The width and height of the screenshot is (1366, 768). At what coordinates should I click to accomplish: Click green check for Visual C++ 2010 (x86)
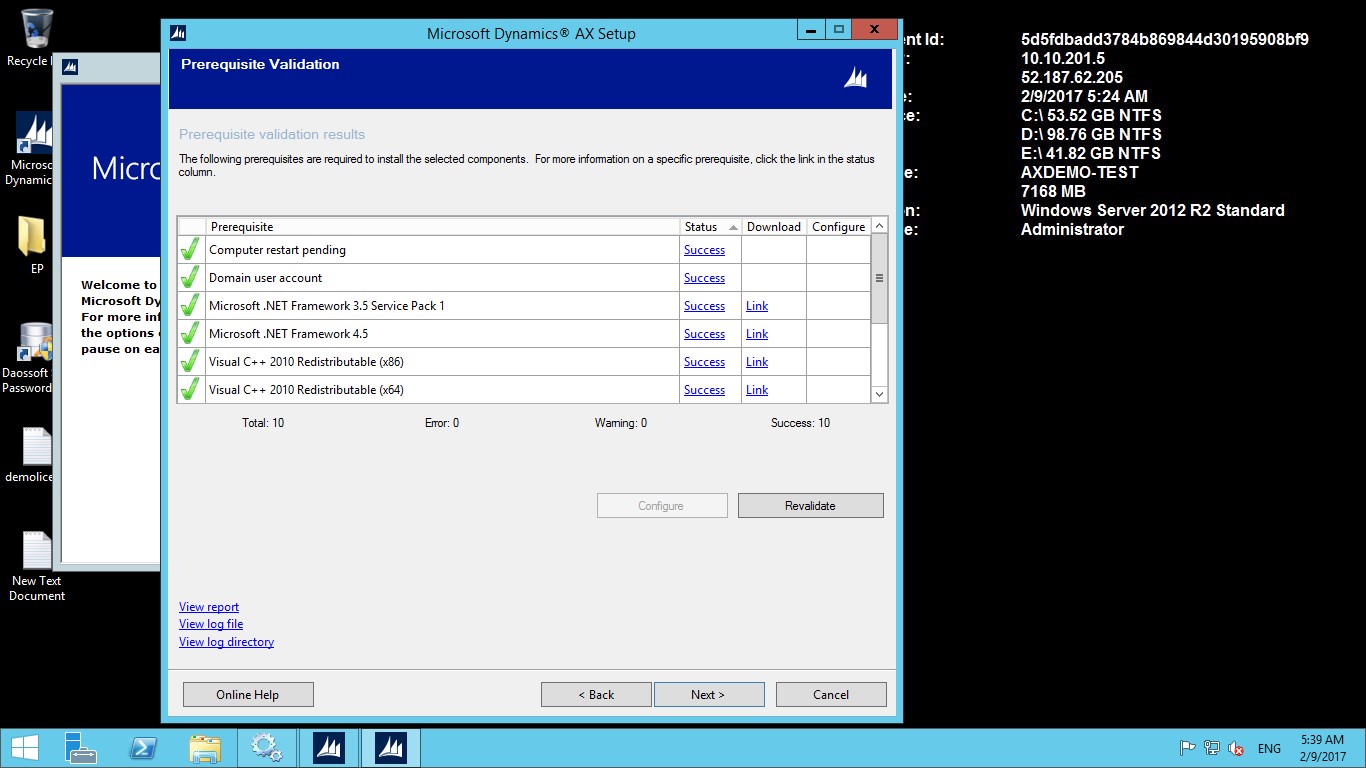(x=190, y=362)
